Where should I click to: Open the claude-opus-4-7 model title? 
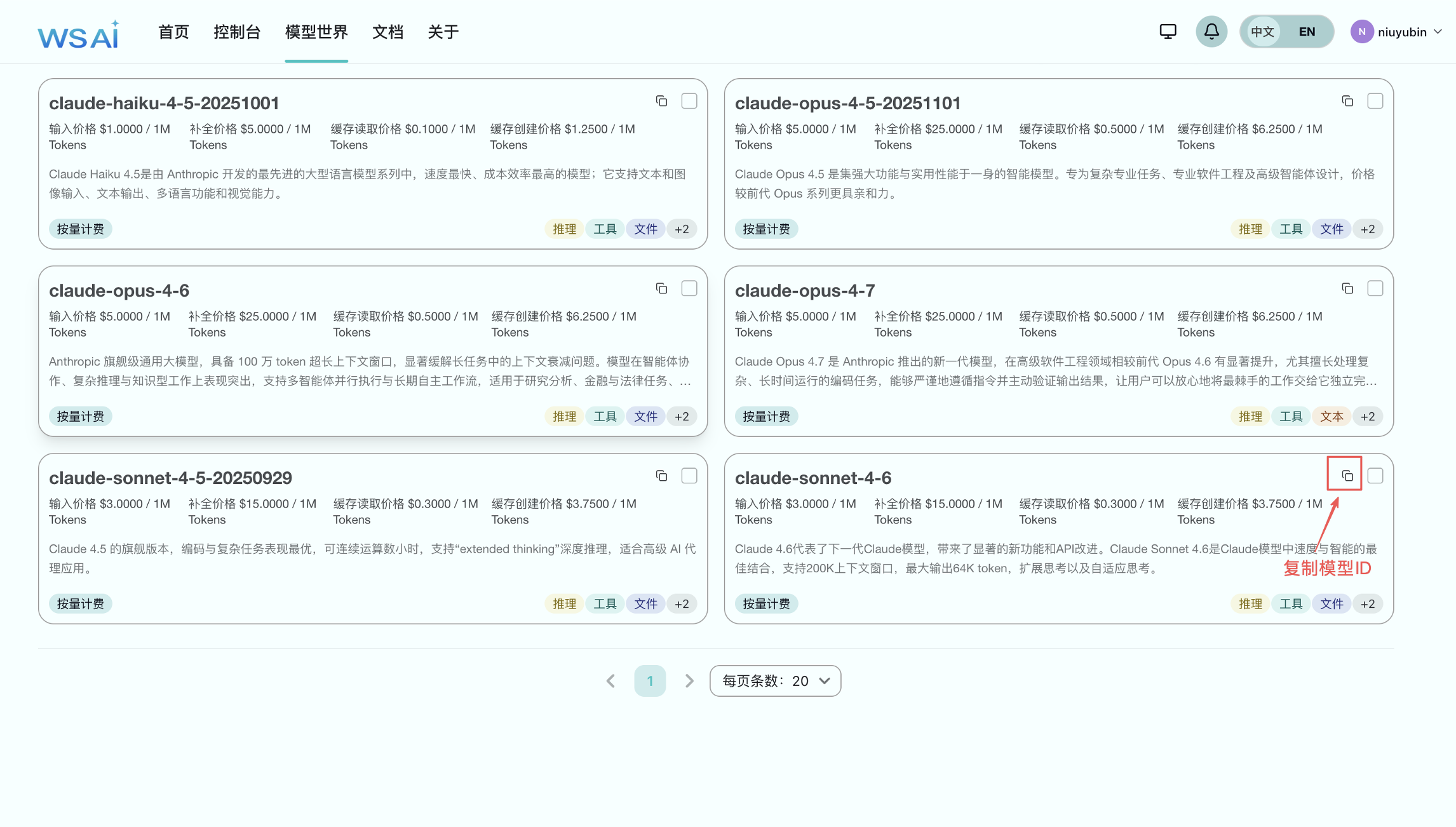pos(805,290)
